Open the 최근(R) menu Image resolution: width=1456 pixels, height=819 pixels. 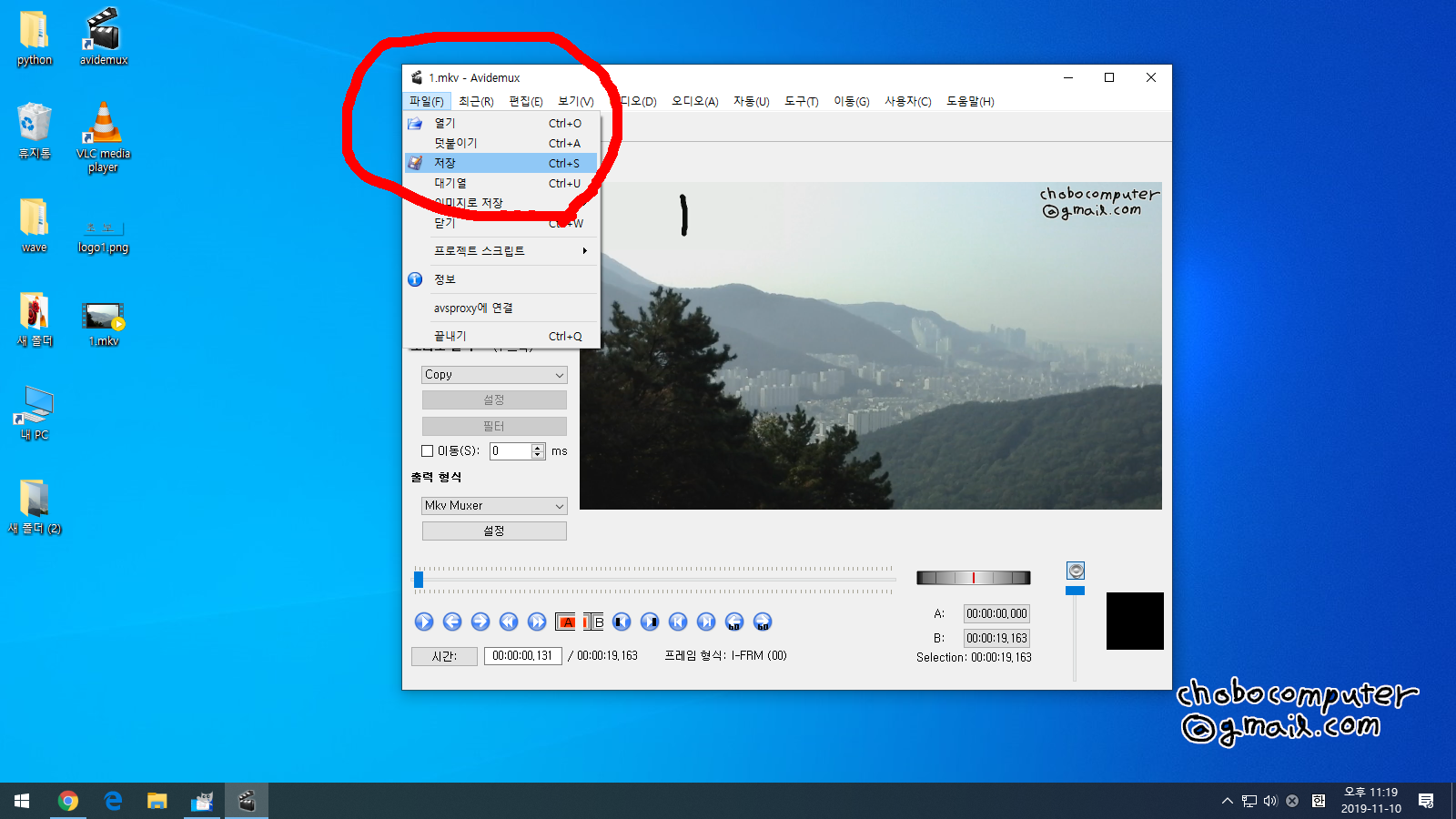(476, 101)
